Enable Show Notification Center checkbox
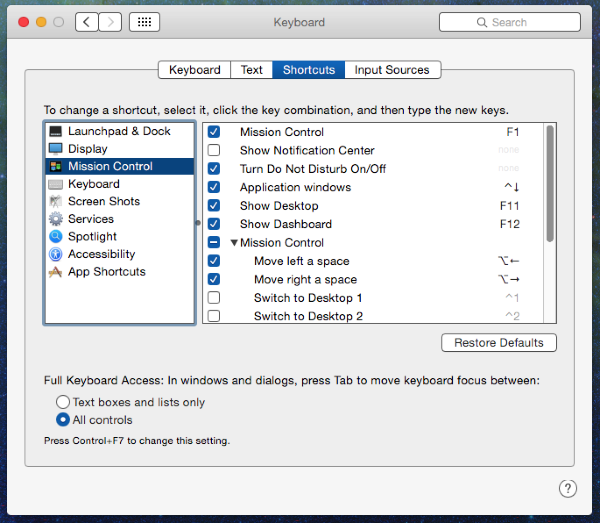 coord(214,150)
